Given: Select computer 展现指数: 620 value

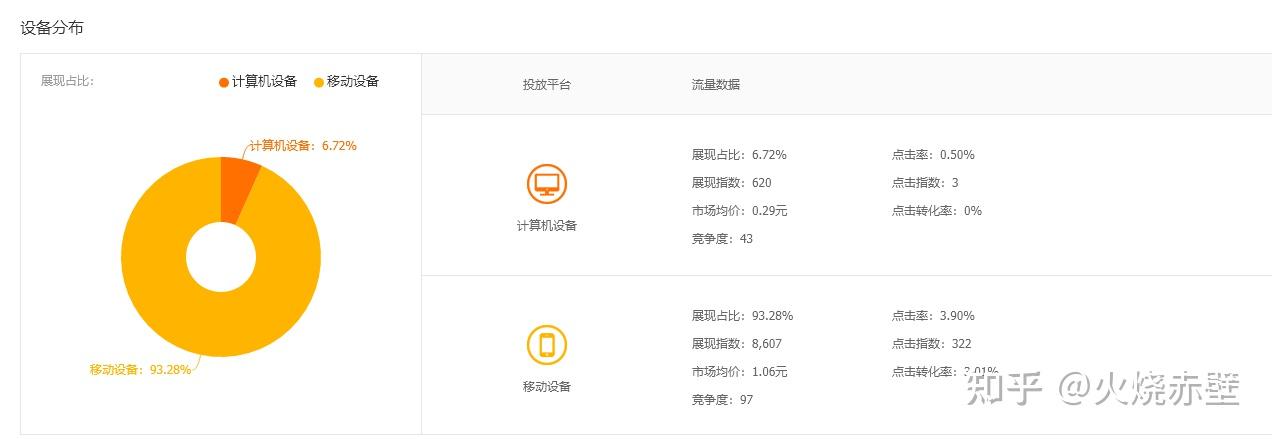Looking at the screenshot, I should coord(731,183).
